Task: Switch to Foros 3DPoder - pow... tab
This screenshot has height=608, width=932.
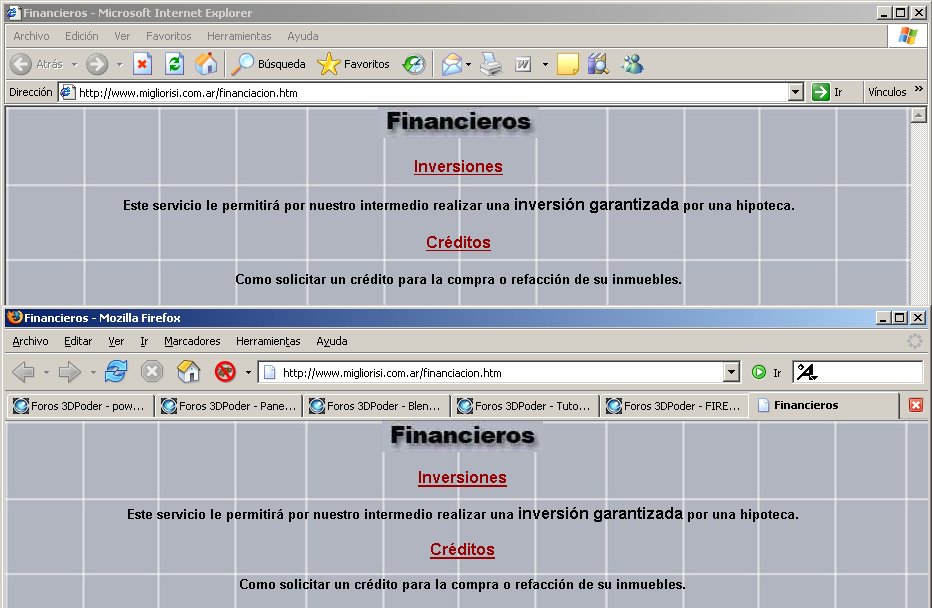Action: pyautogui.click(x=80, y=406)
